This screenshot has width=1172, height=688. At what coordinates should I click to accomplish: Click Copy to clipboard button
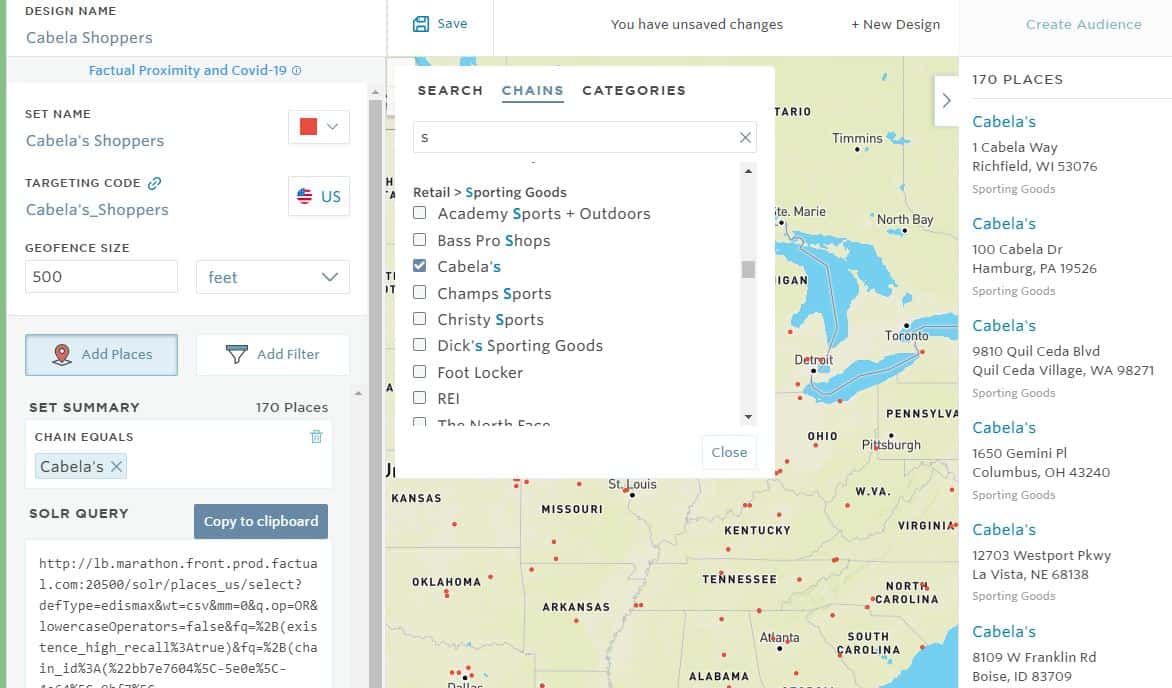pyautogui.click(x=261, y=521)
